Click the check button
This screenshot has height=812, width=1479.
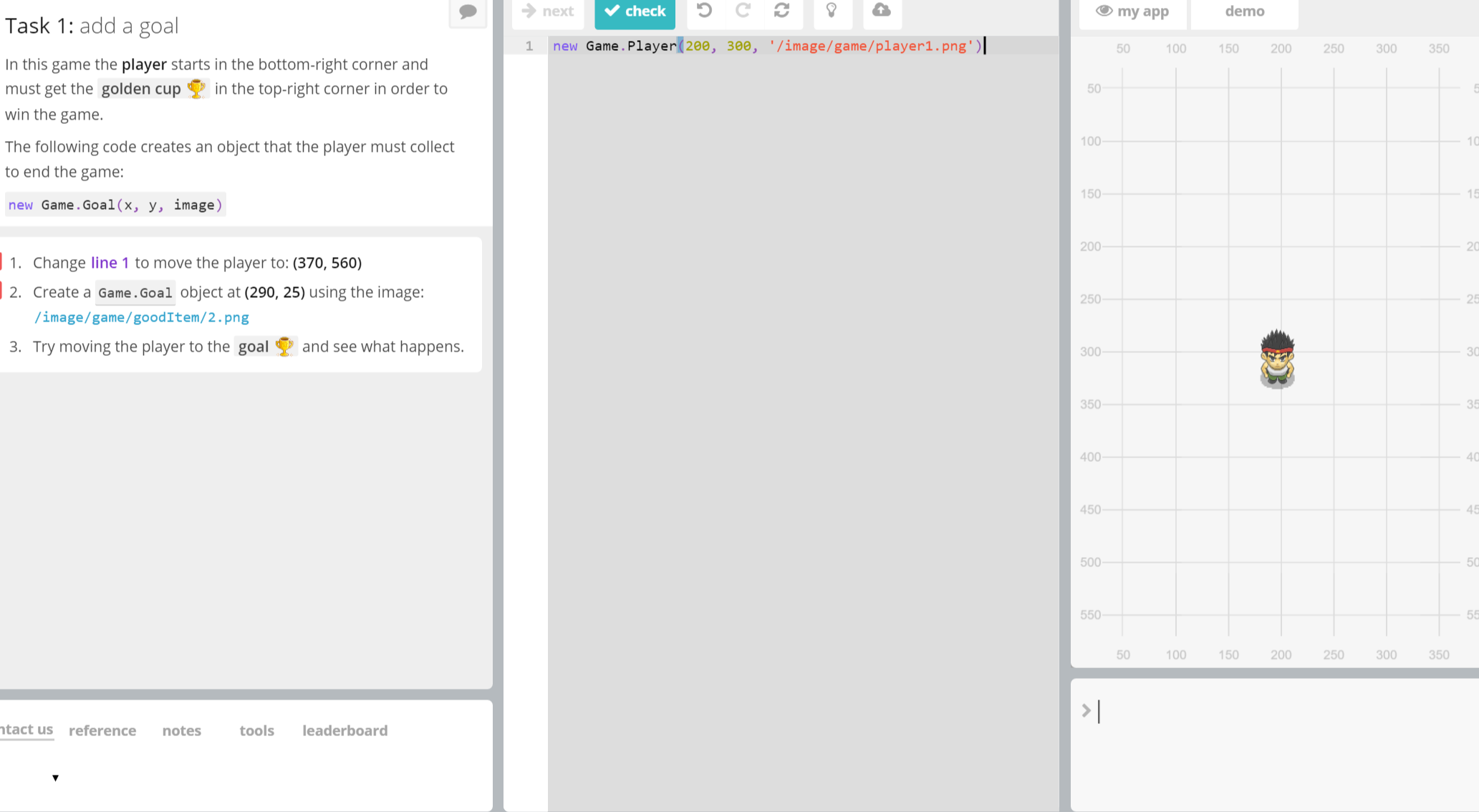tap(635, 11)
